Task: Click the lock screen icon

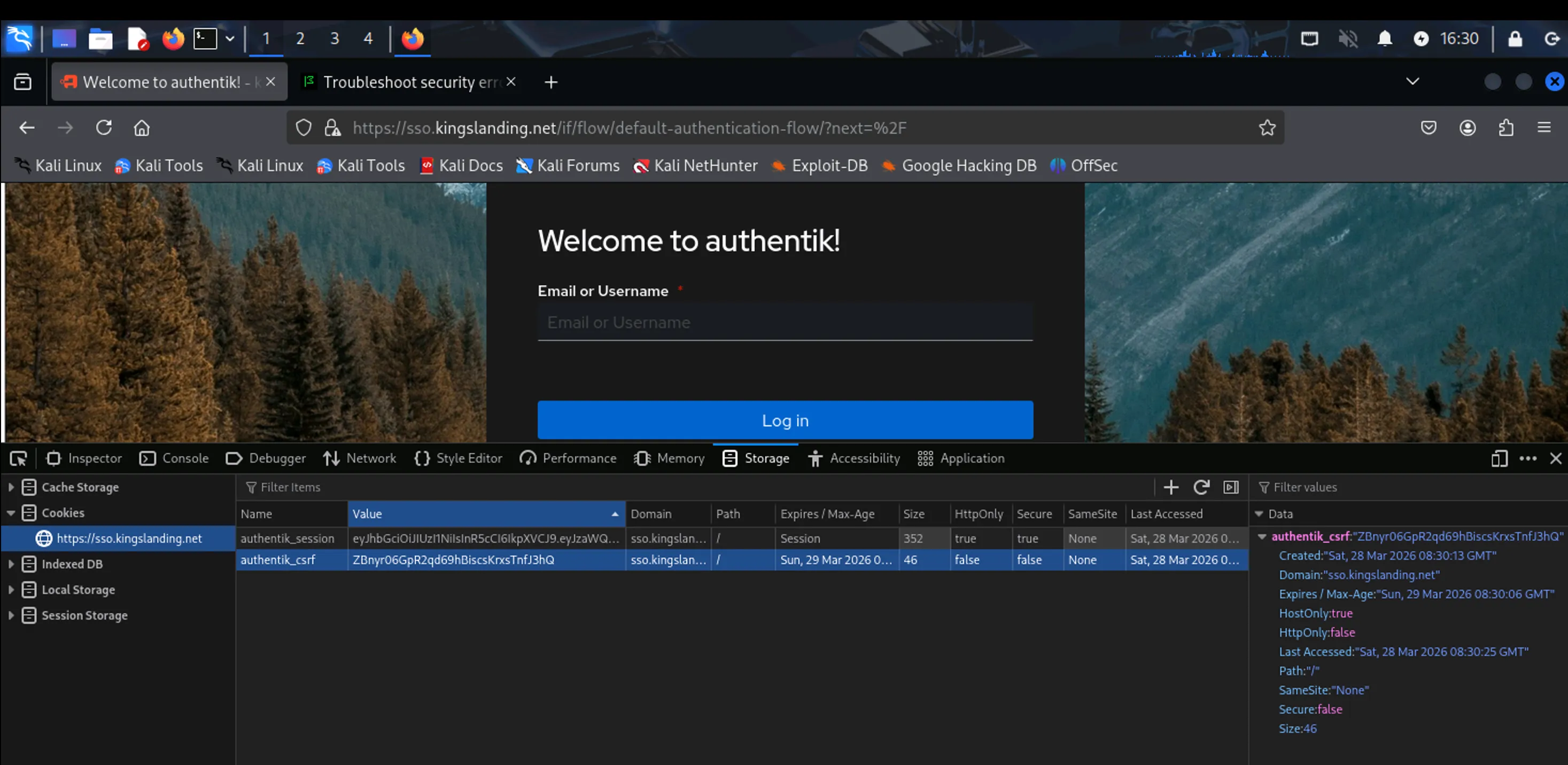Action: [x=1515, y=39]
